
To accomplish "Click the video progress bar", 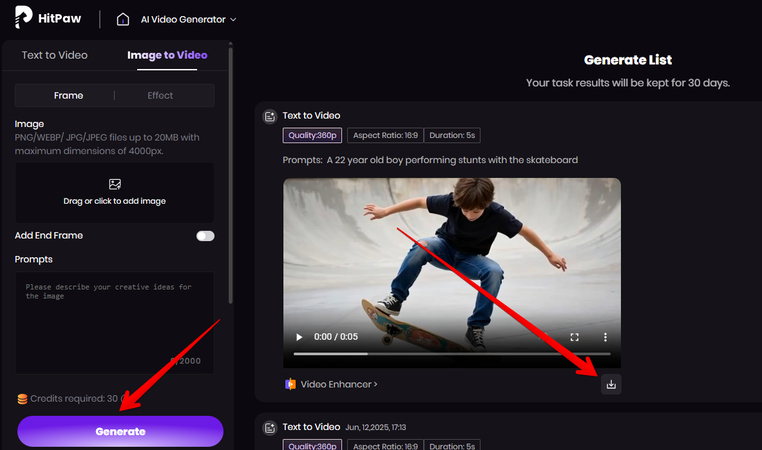I will coord(452,354).
